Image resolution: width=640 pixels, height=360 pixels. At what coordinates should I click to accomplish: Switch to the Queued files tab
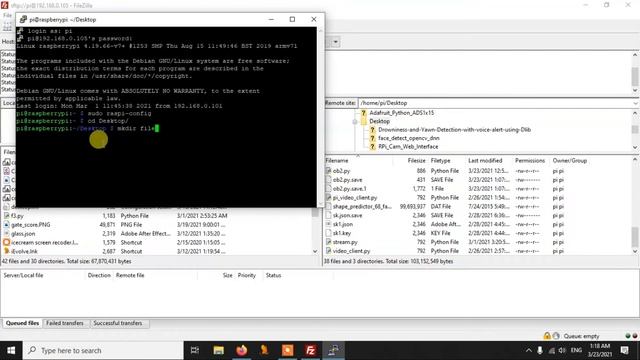(x=22, y=323)
